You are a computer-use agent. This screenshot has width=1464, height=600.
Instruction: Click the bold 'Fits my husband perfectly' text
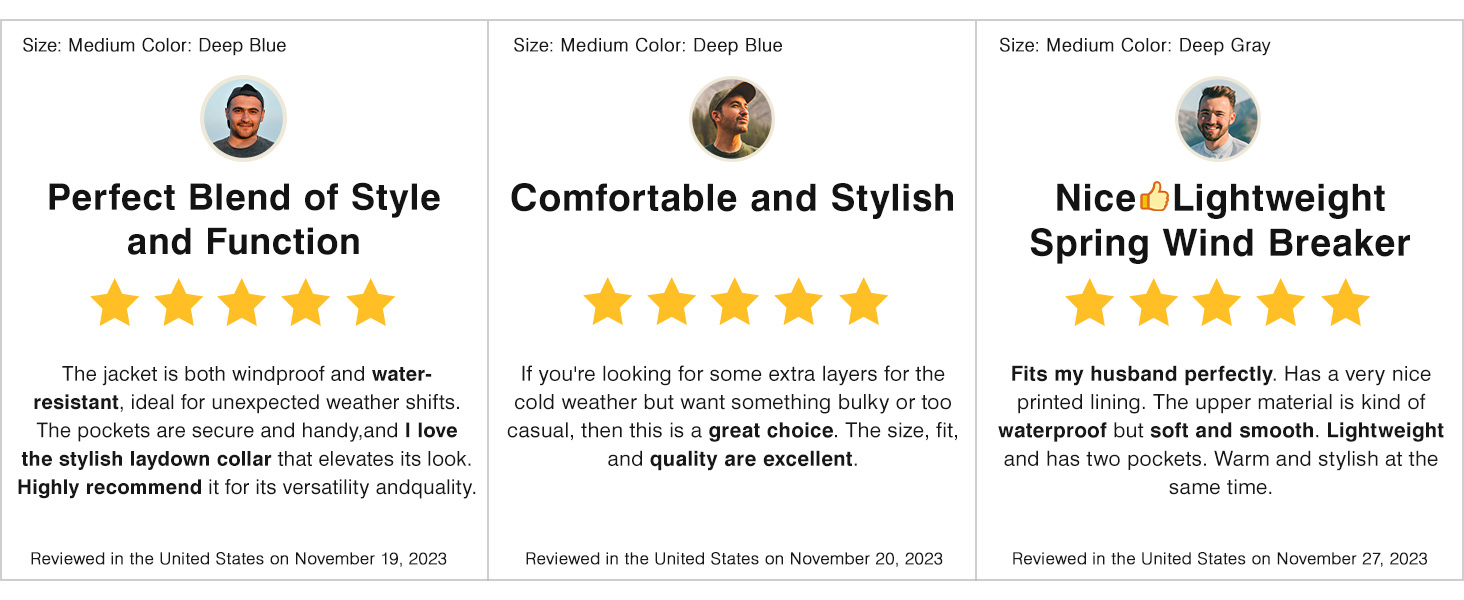(x=1142, y=374)
